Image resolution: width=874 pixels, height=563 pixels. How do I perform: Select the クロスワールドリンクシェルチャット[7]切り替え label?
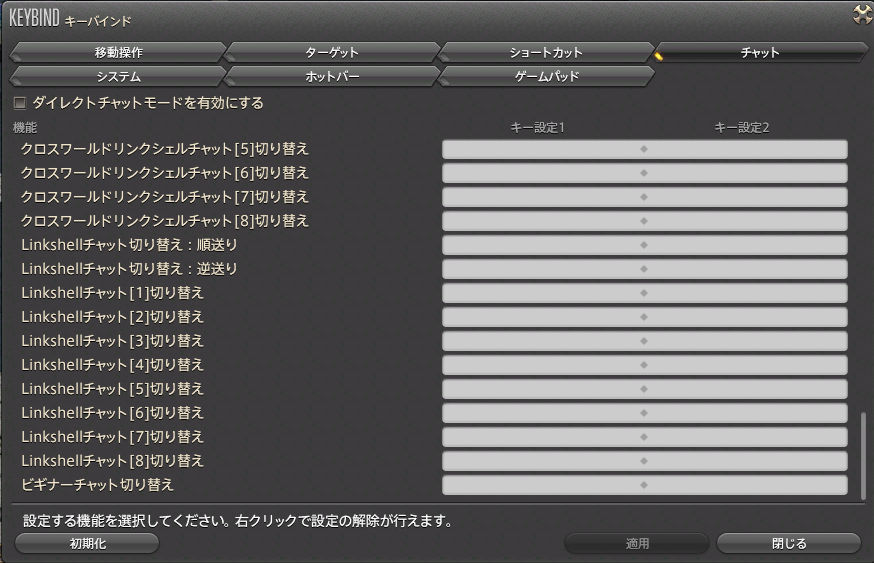(x=164, y=197)
